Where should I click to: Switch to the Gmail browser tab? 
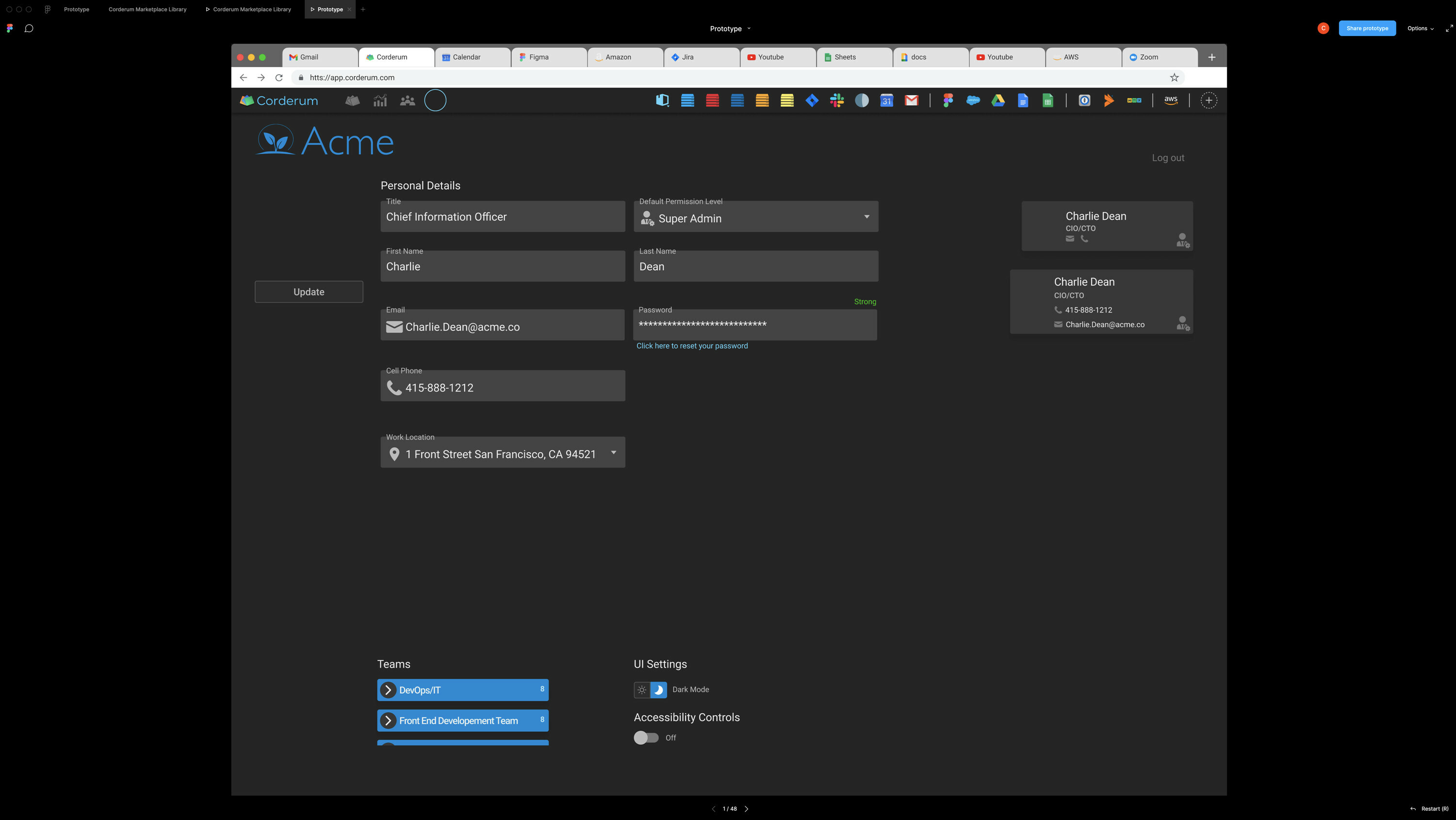pyautogui.click(x=319, y=57)
